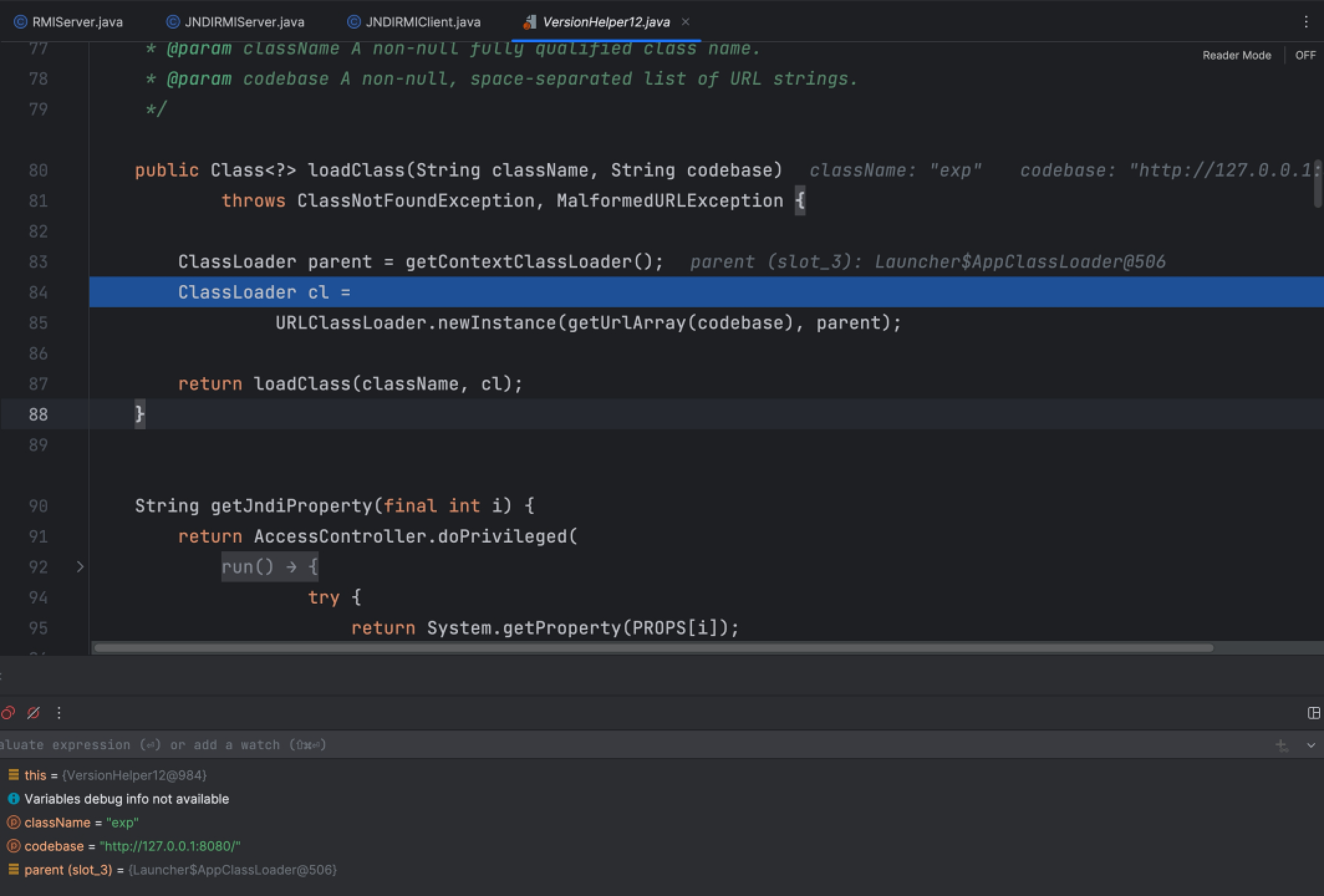Toggle Mute Breakpoints icon
The image size is (1324, 896).
34,713
